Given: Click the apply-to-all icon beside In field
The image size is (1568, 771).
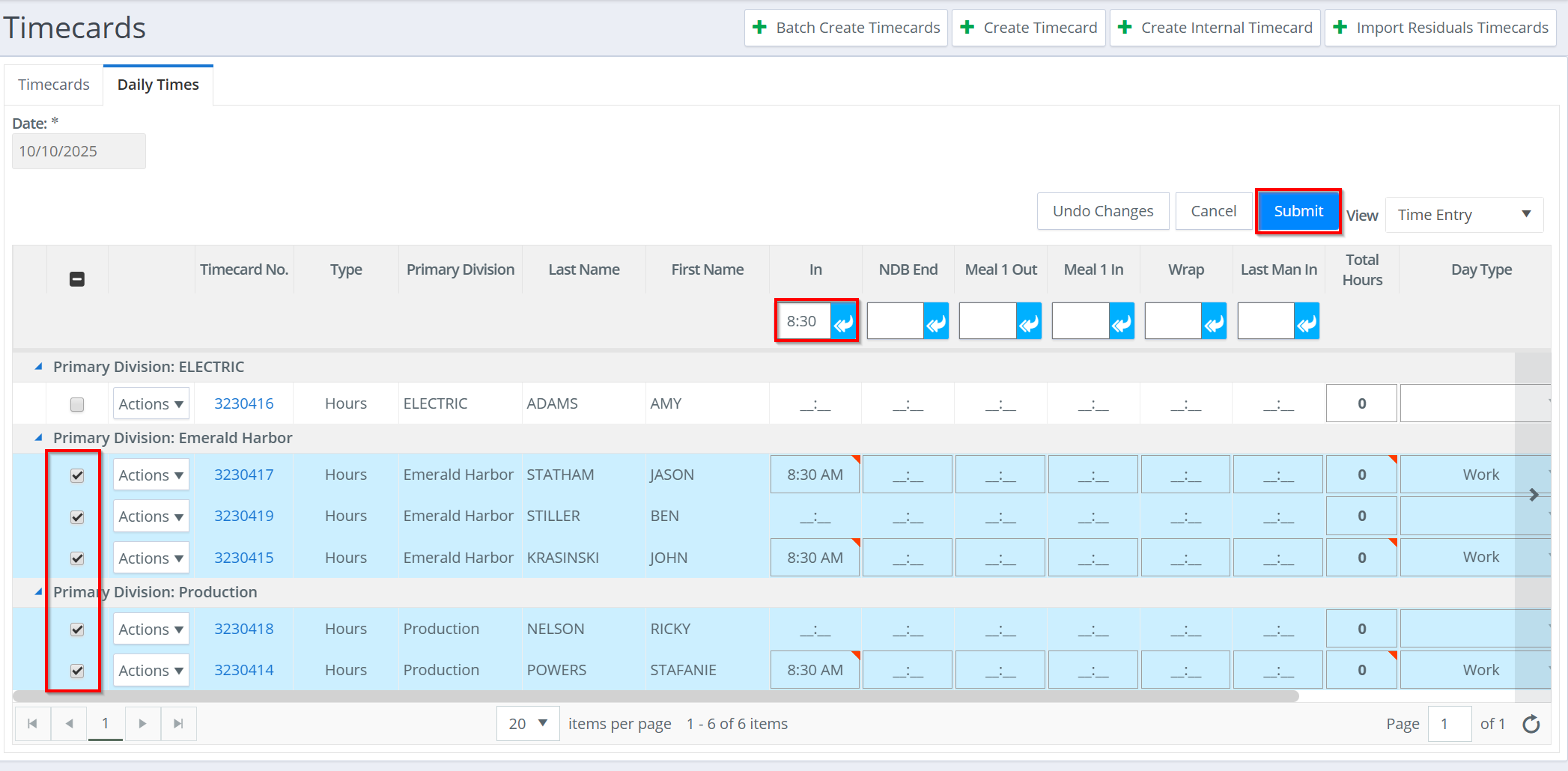Looking at the screenshot, I should click(x=844, y=322).
